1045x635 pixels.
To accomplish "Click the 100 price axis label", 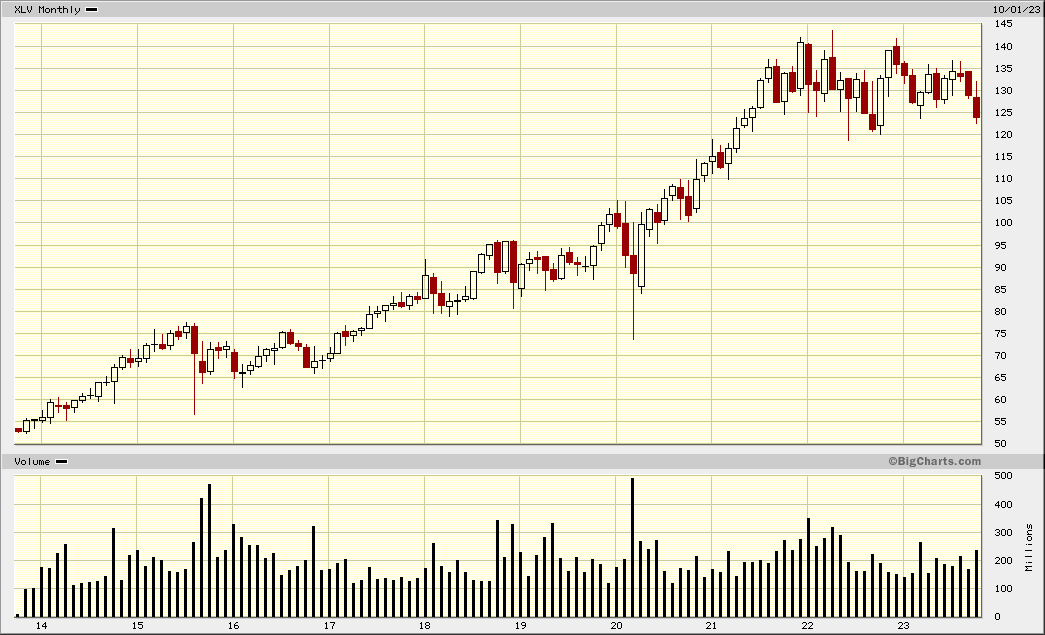I will [1003, 223].
